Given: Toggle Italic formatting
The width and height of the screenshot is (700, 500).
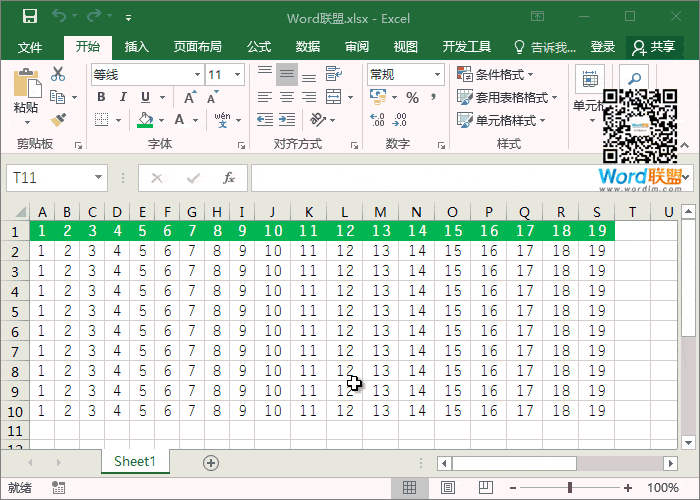Looking at the screenshot, I should pos(123,97).
